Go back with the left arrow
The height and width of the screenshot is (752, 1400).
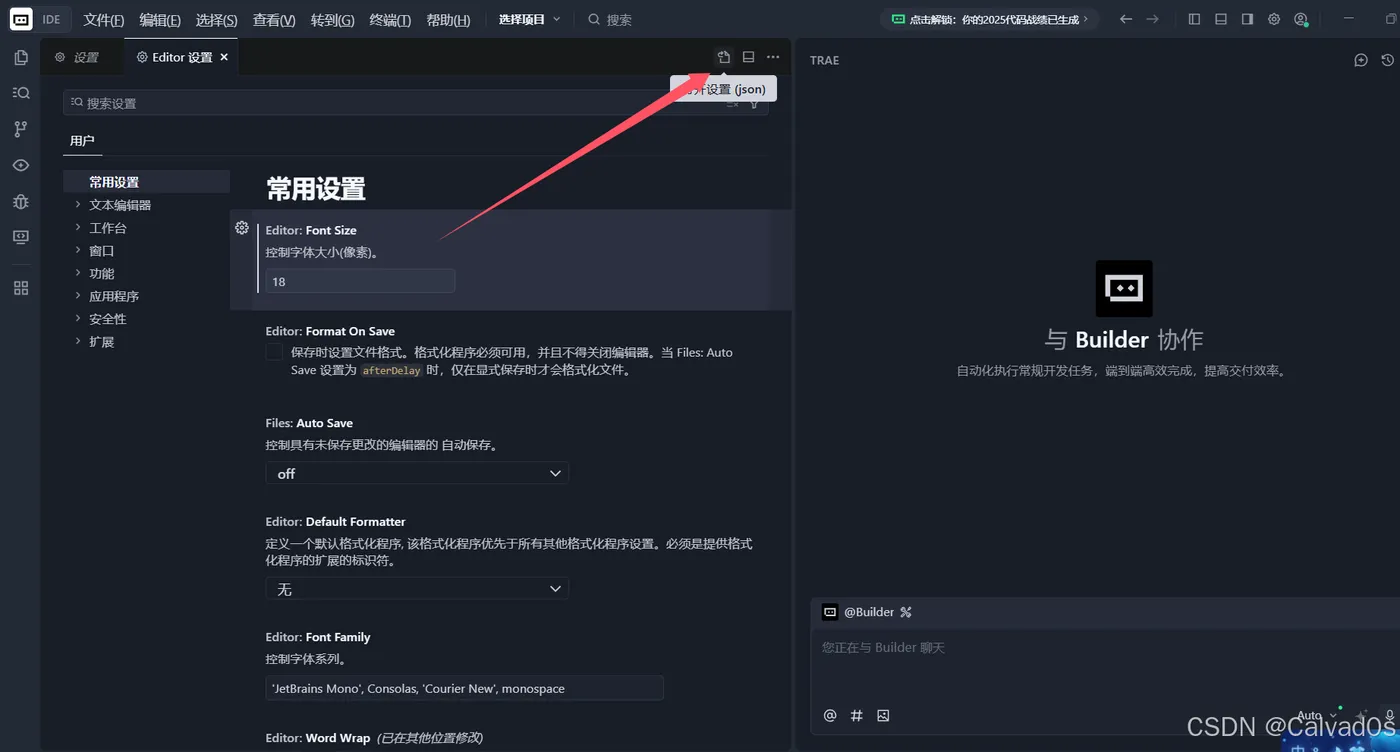[x=1126, y=19]
